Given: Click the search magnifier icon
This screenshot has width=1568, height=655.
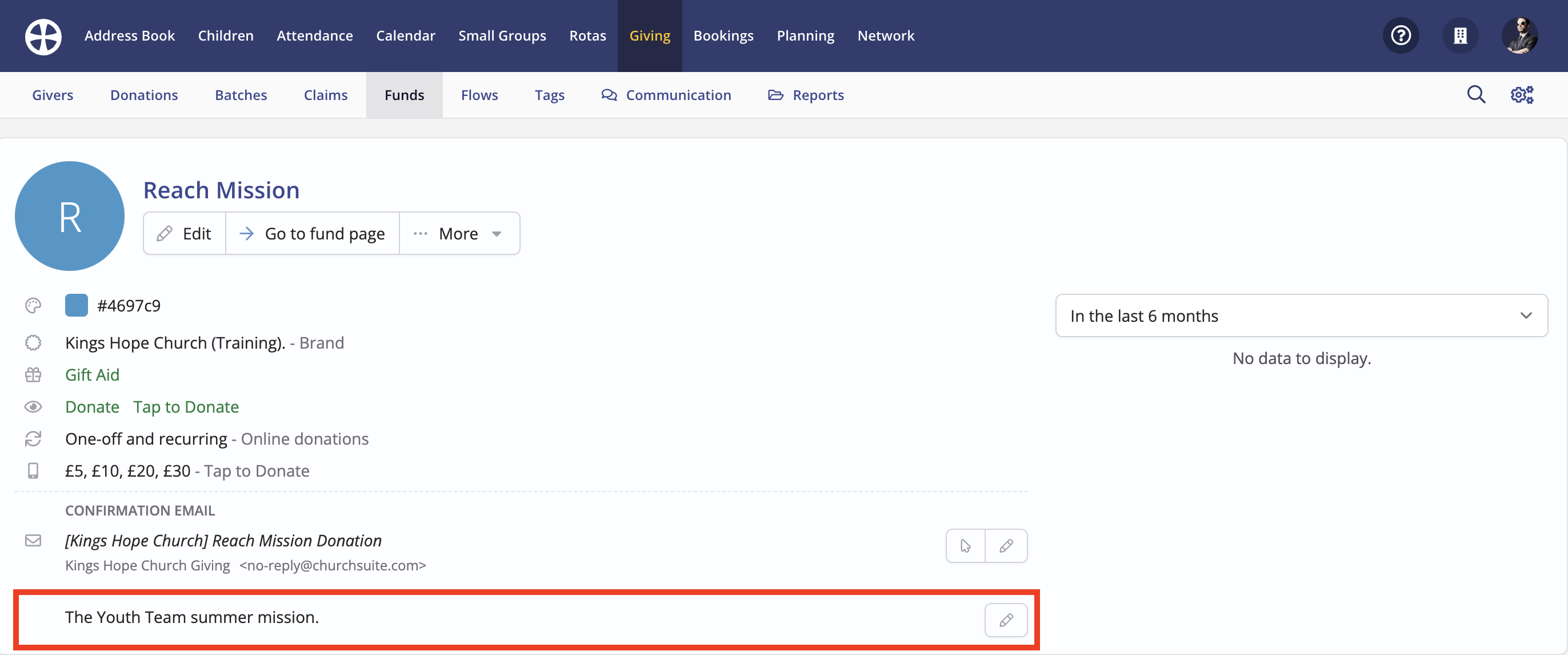Looking at the screenshot, I should (1475, 95).
